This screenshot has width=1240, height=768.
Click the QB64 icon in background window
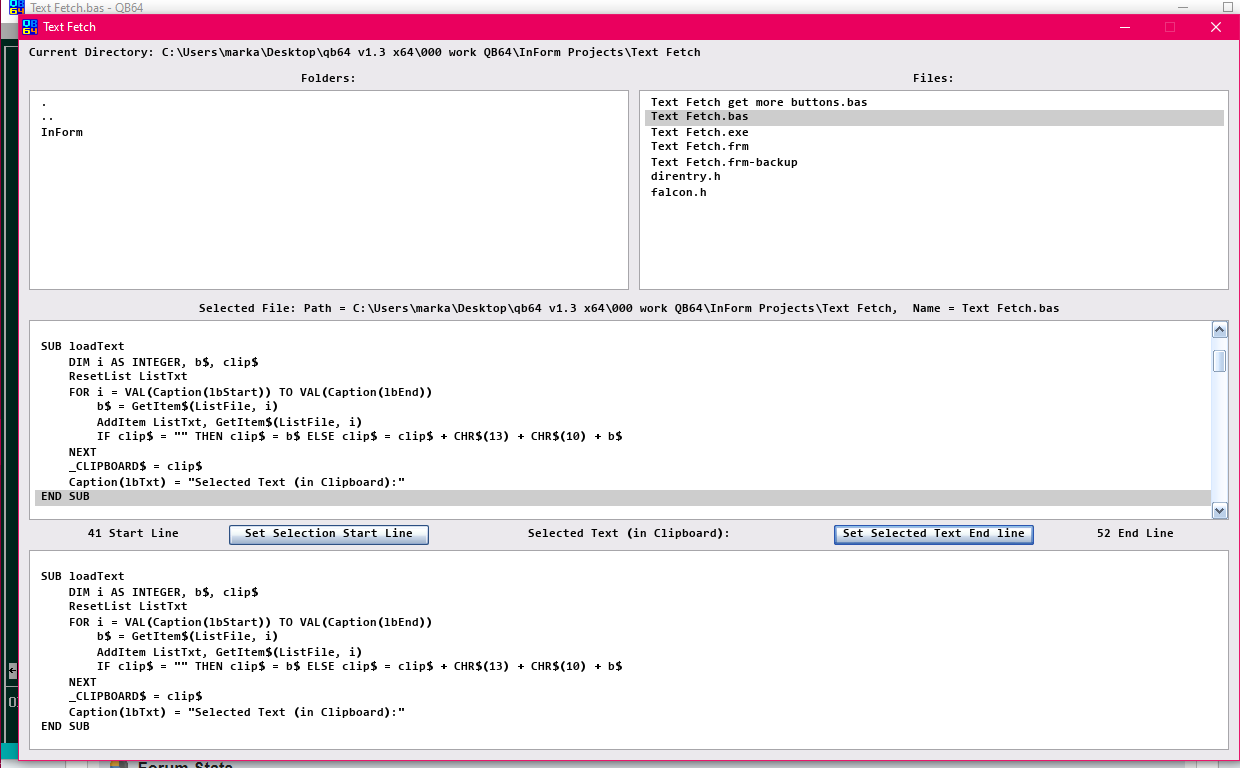click(16, 7)
